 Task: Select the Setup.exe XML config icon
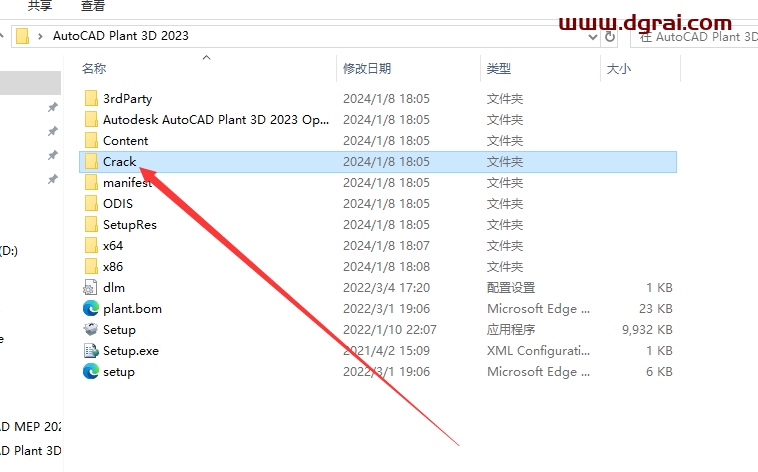(90, 351)
